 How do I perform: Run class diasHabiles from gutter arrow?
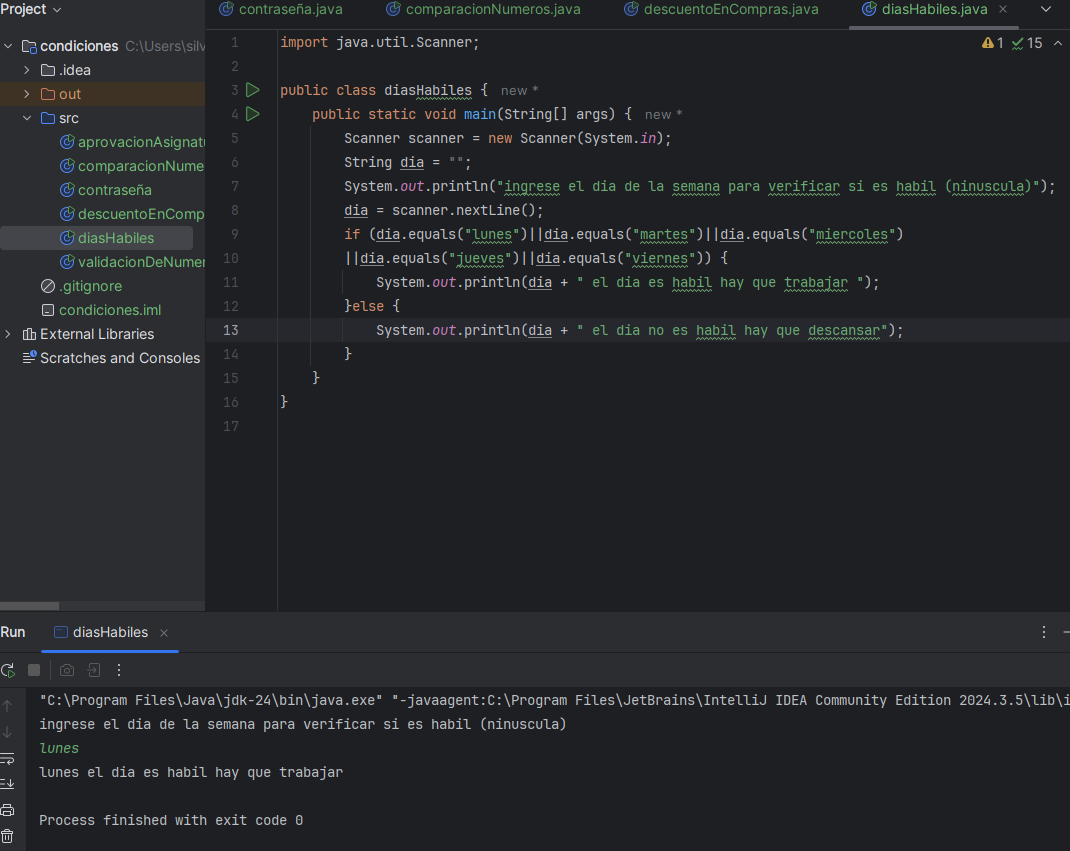coord(252,90)
